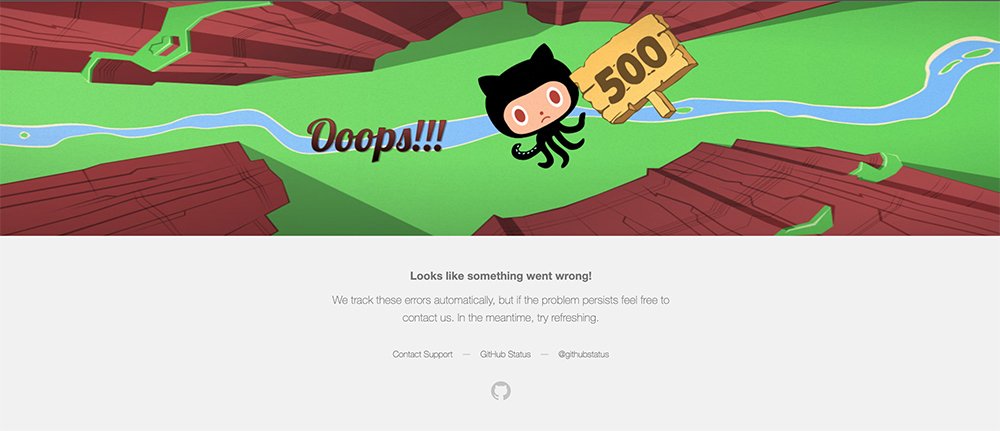This screenshot has width=1000, height=431.
Task: Click the 'try refreshing' text line
Action: tap(501, 318)
